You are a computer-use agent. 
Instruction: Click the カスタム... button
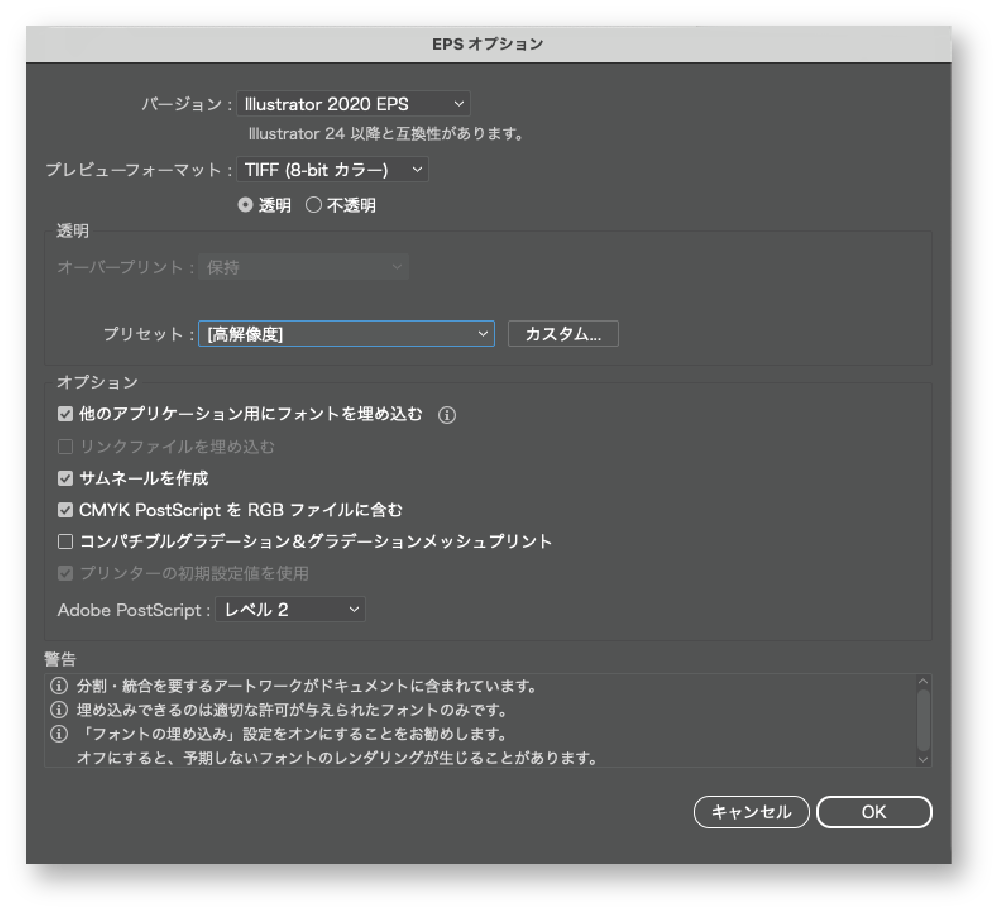(563, 335)
